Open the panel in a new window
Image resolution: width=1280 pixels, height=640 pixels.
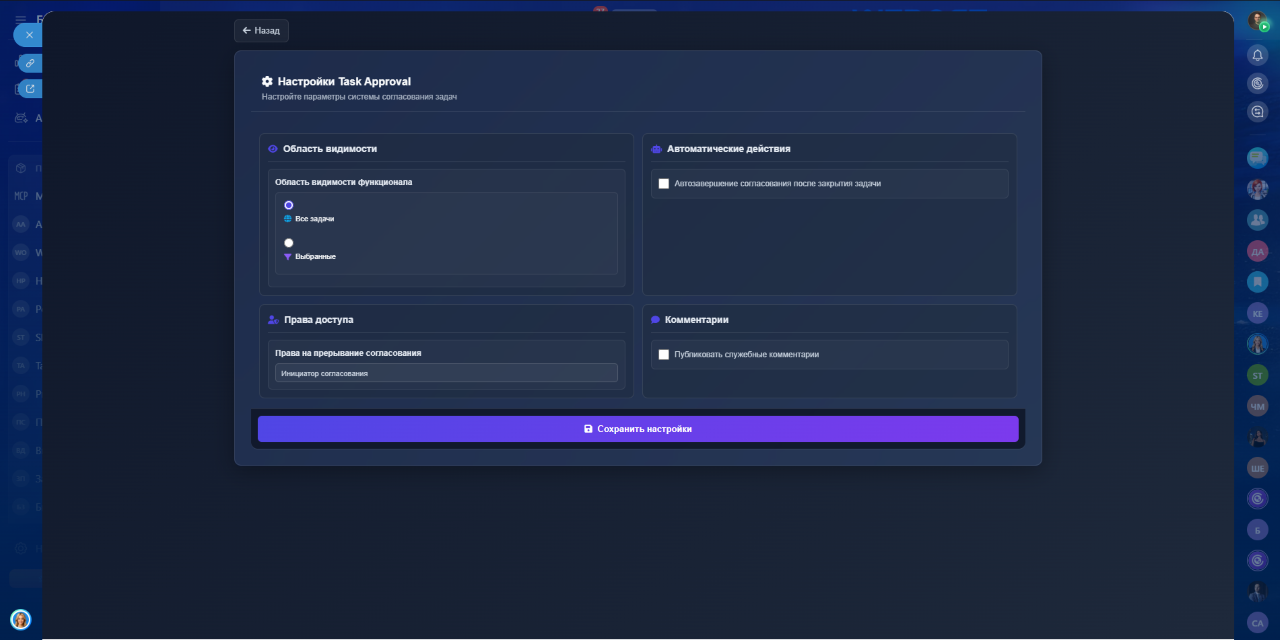pos(30,89)
